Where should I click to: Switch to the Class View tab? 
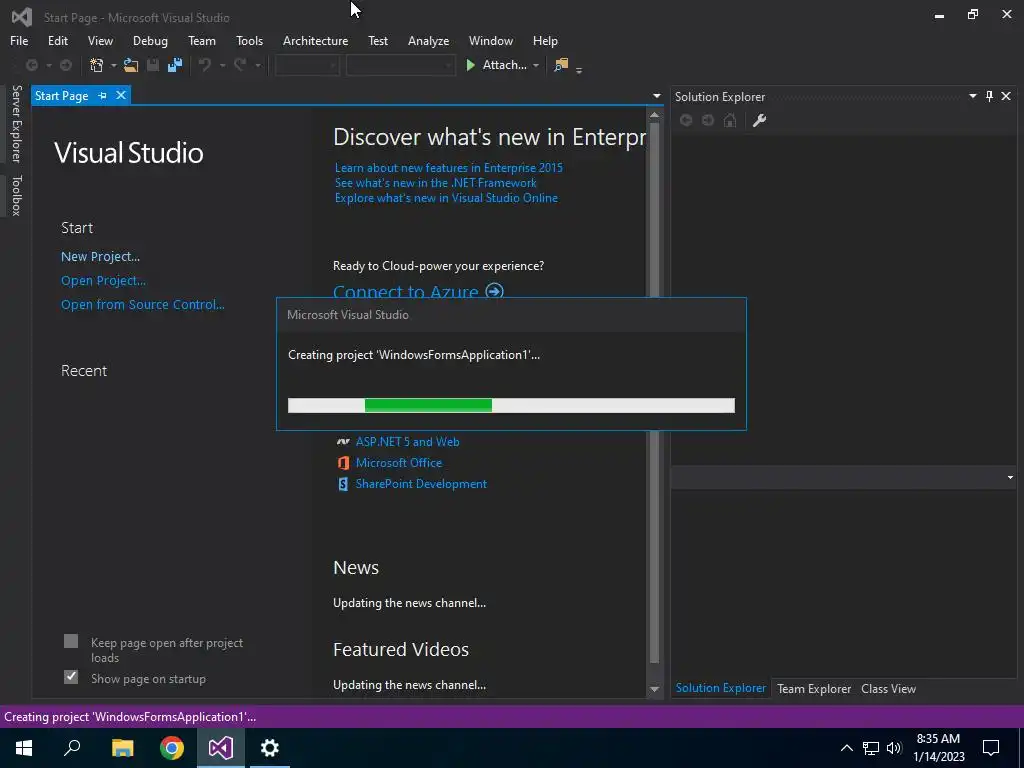[888, 688]
